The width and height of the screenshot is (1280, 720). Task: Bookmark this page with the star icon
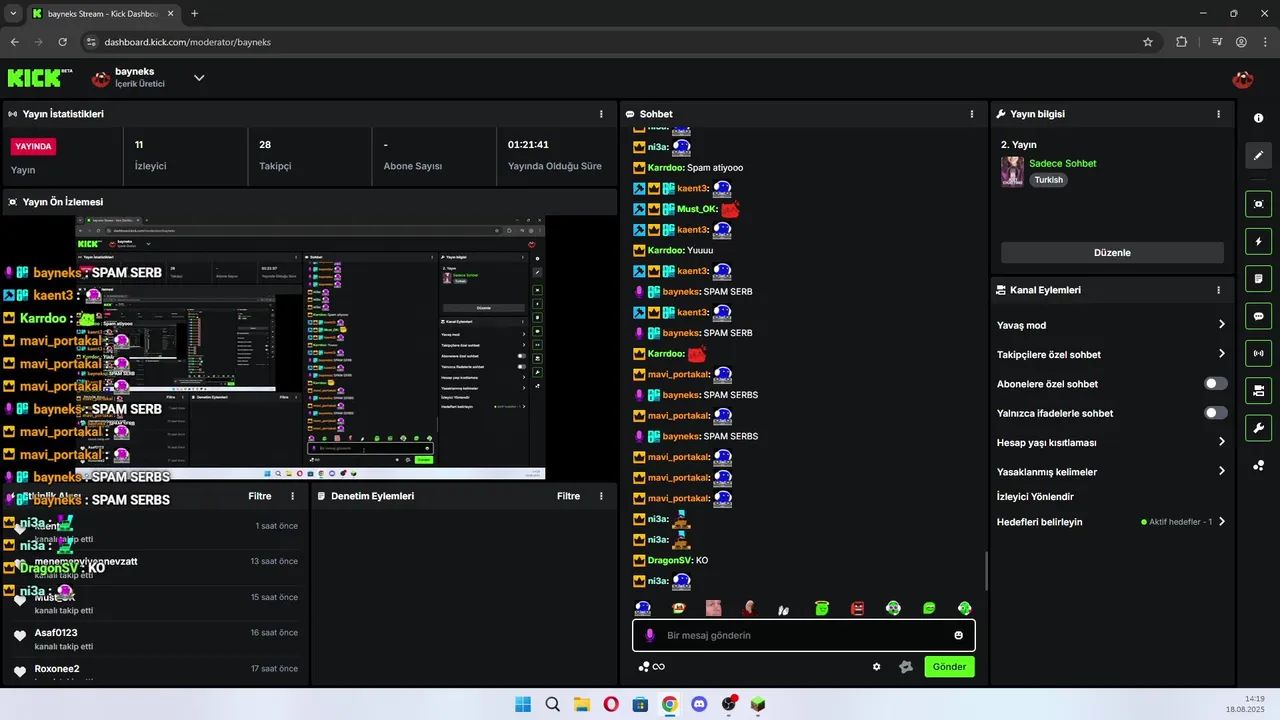[x=1148, y=42]
